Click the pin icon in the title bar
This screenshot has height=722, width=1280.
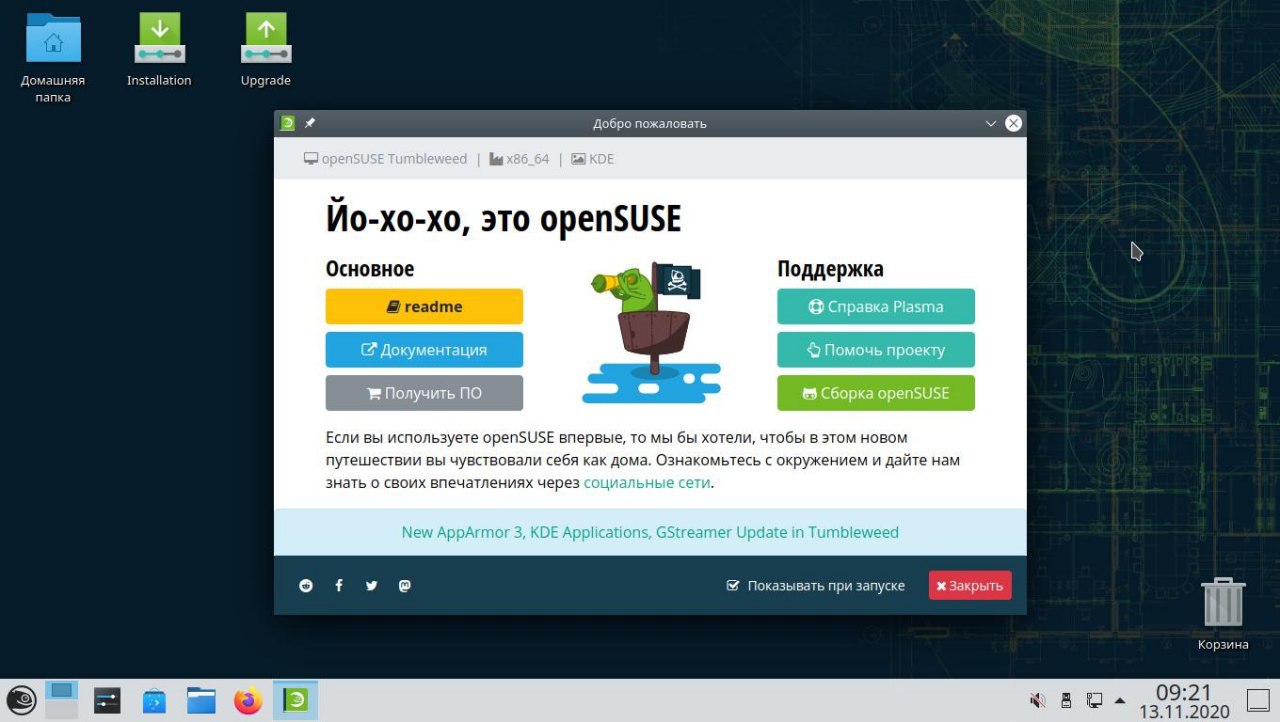click(x=310, y=123)
